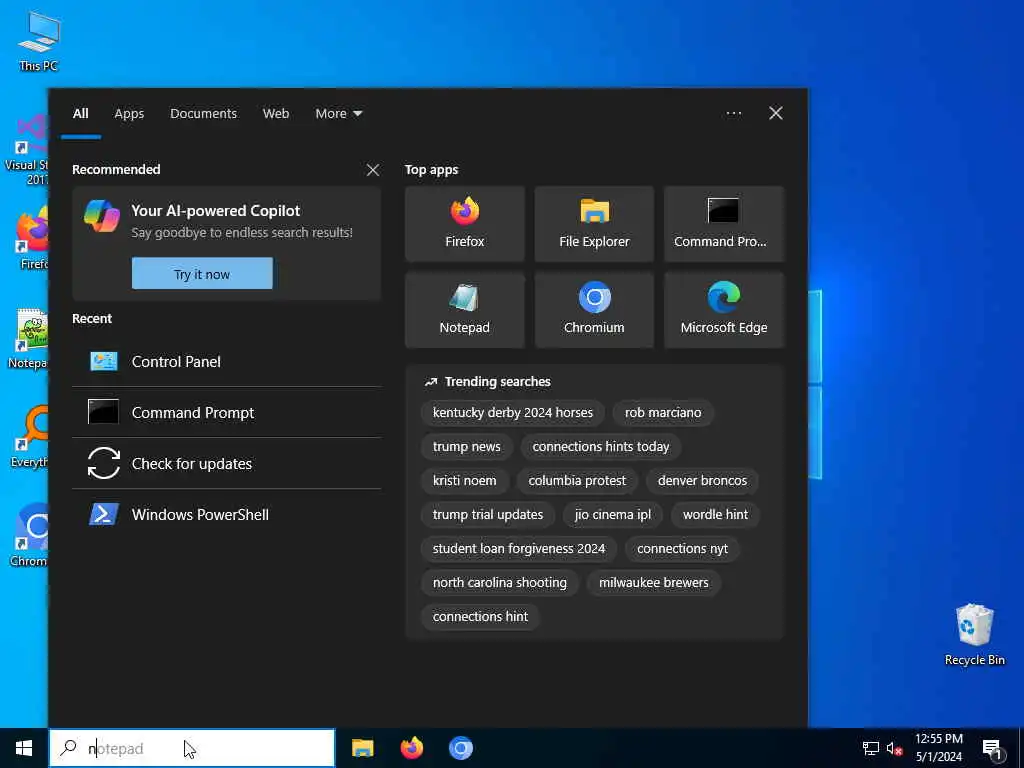Open Chromium from the taskbar

coord(460,748)
